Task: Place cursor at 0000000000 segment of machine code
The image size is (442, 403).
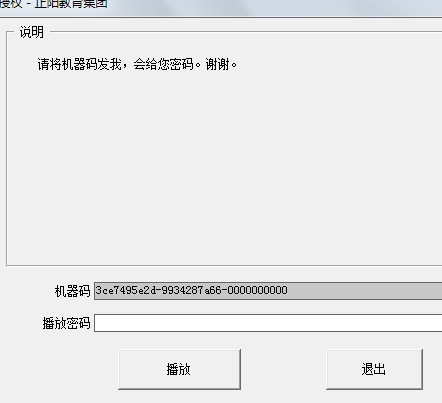Action: [258, 290]
